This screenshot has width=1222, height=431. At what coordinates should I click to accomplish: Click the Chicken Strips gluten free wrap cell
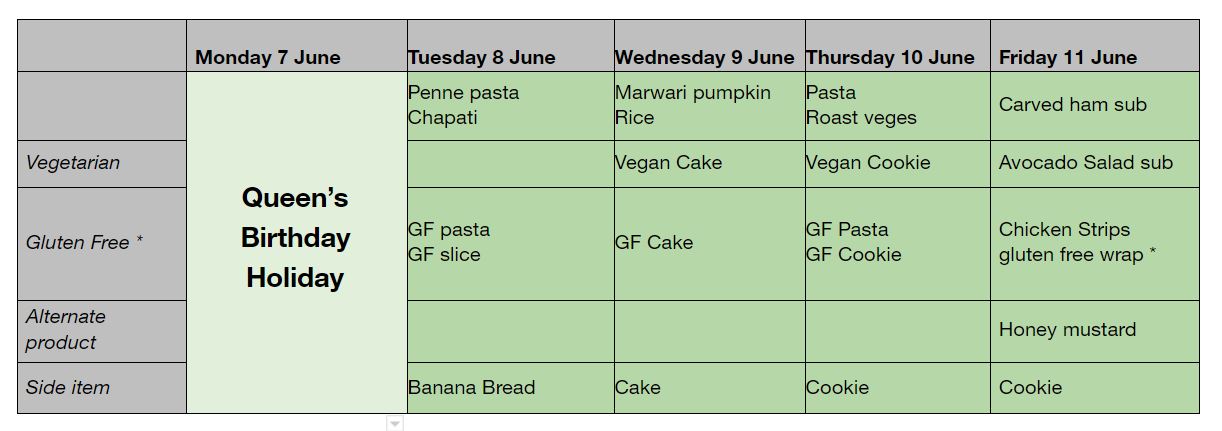1095,244
